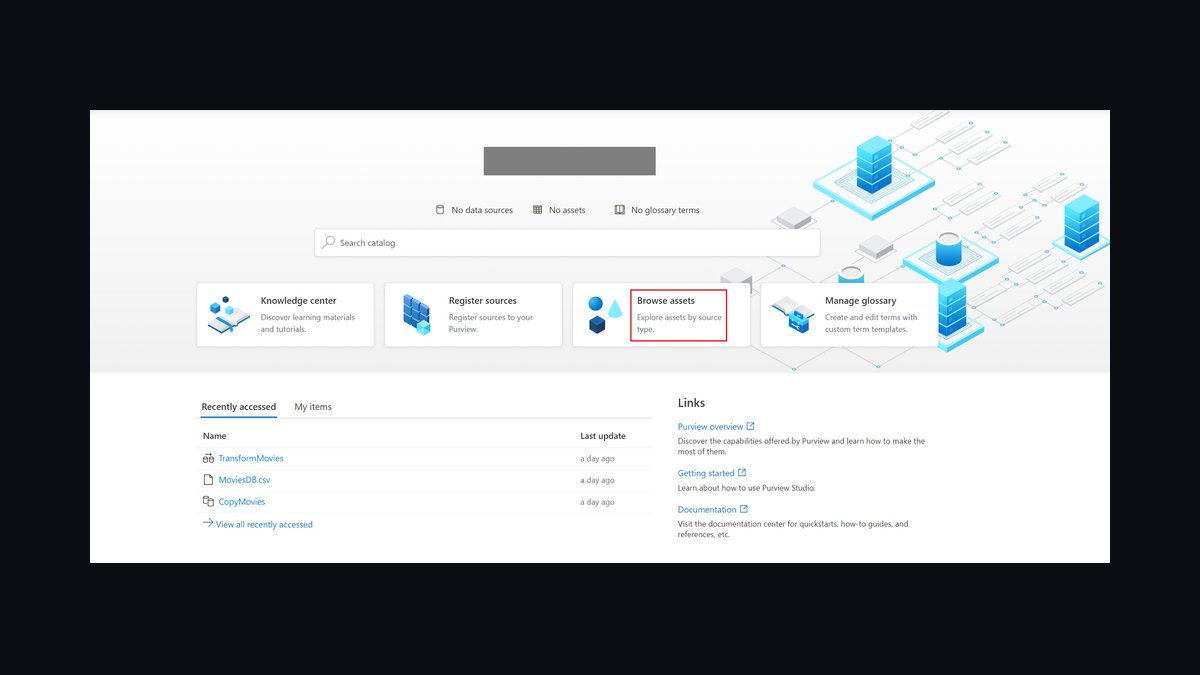Click the Knowledge center book icon
The height and width of the screenshot is (675, 1200).
click(x=229, y=315)
